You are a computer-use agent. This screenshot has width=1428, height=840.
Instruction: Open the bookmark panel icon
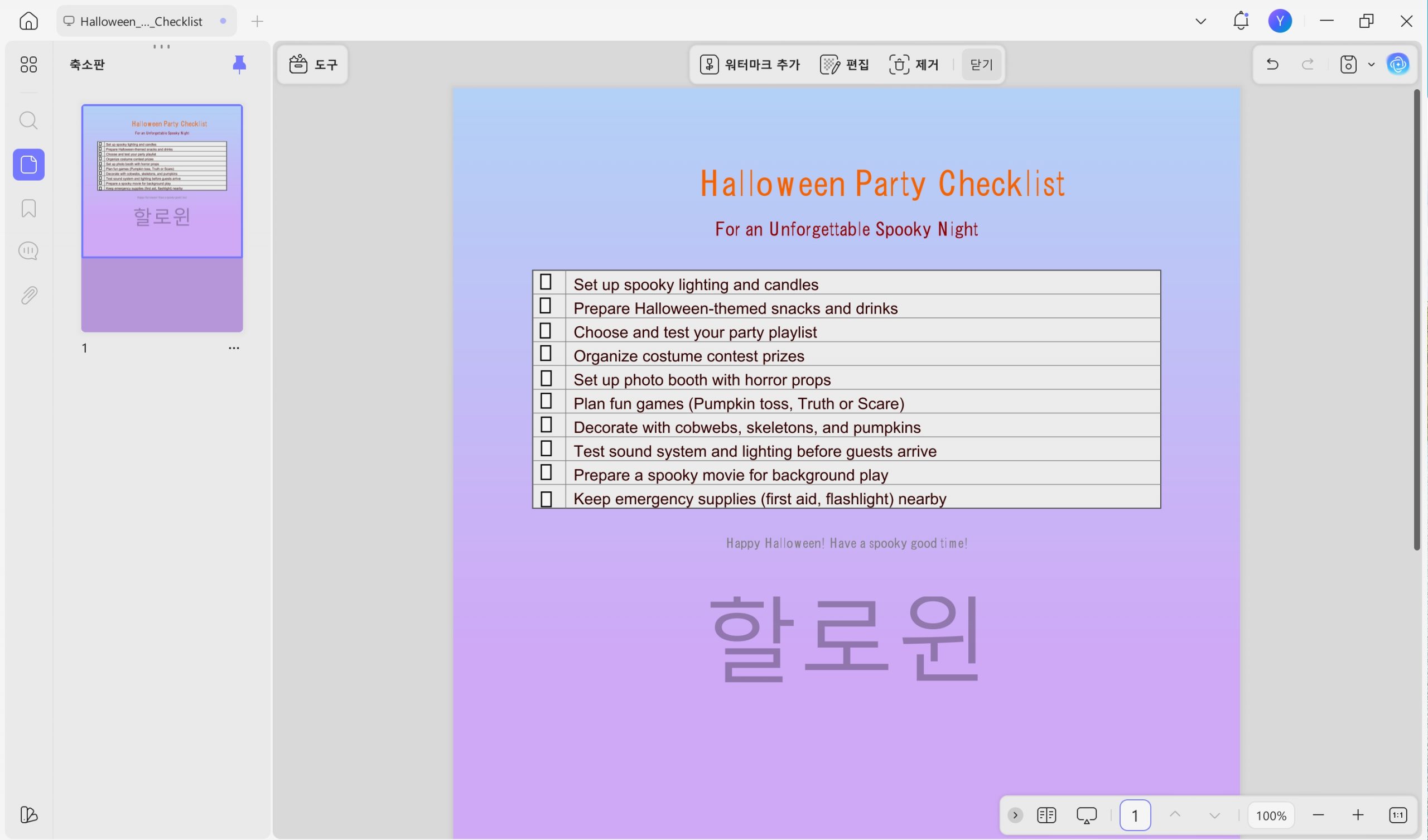pos(28,208)
